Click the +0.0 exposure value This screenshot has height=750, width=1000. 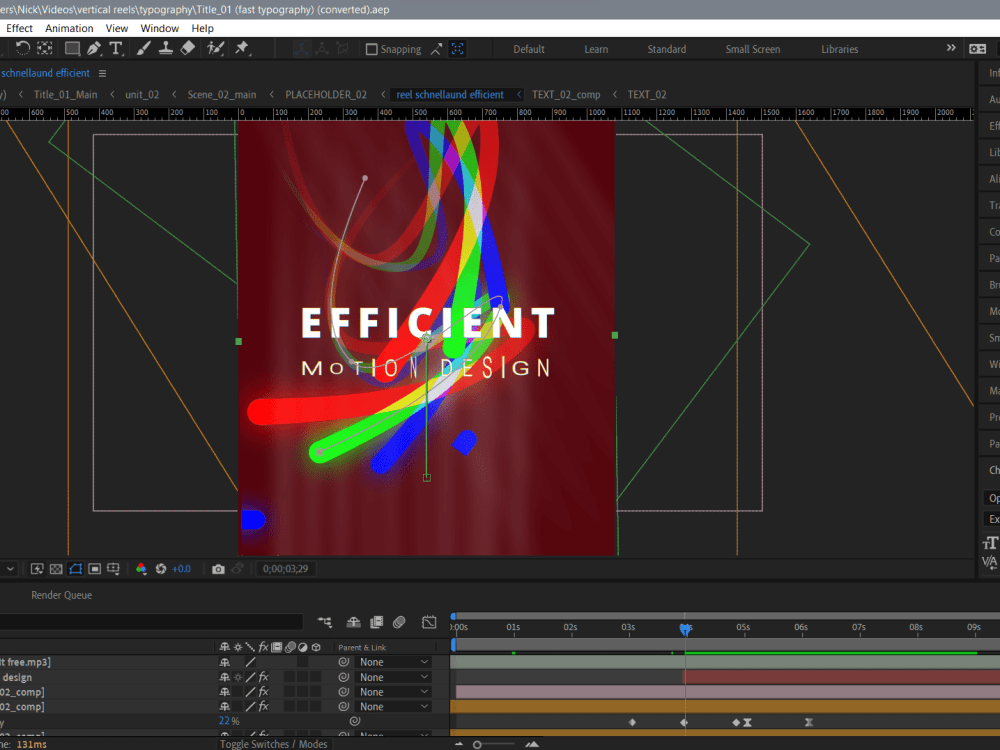(x=181, y=569)
